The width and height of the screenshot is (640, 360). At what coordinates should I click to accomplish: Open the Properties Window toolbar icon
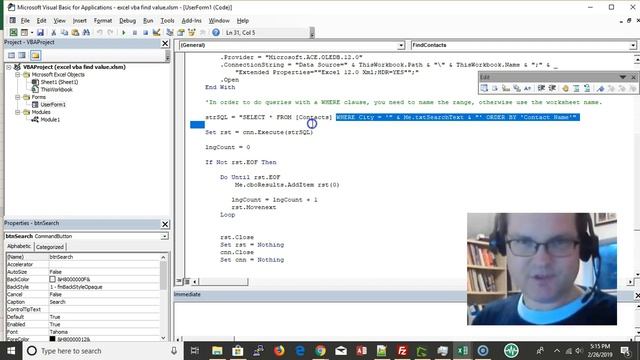(x=181, y=32)
